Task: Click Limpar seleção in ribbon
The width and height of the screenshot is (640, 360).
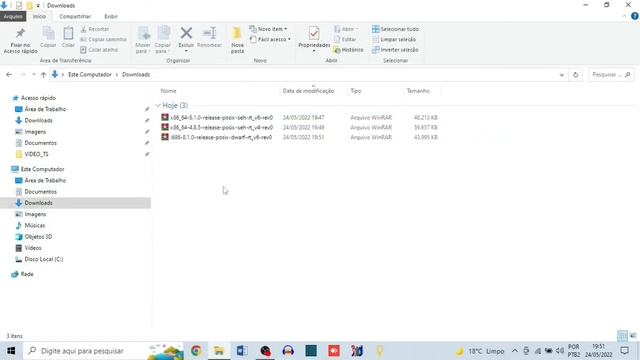Action: (x=394, y=39)
